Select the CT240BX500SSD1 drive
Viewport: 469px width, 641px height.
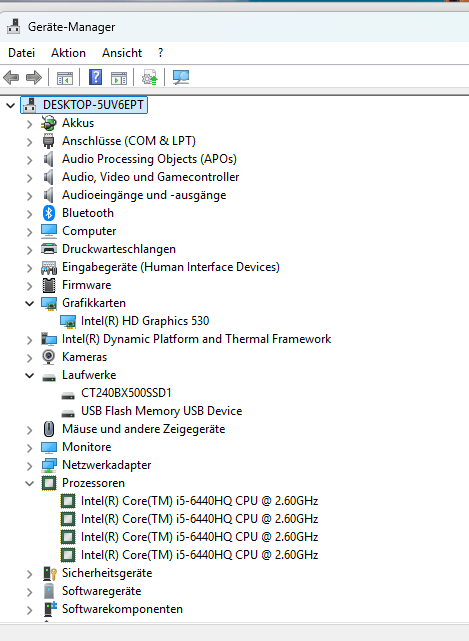coord(126,393)
